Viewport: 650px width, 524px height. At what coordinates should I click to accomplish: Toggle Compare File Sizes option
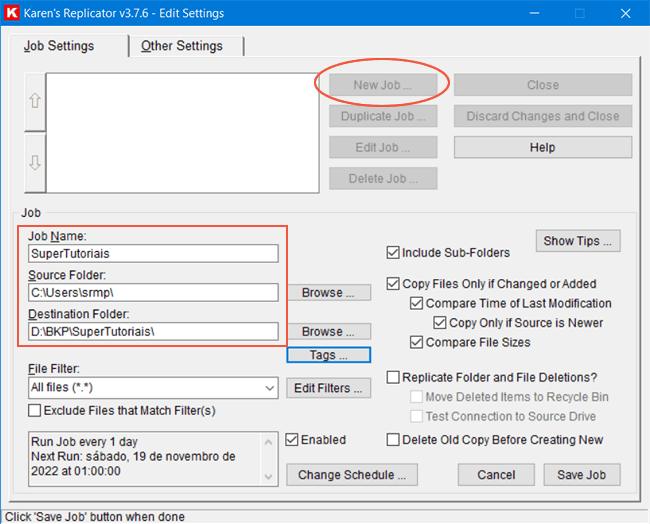(x=418, y=343)
